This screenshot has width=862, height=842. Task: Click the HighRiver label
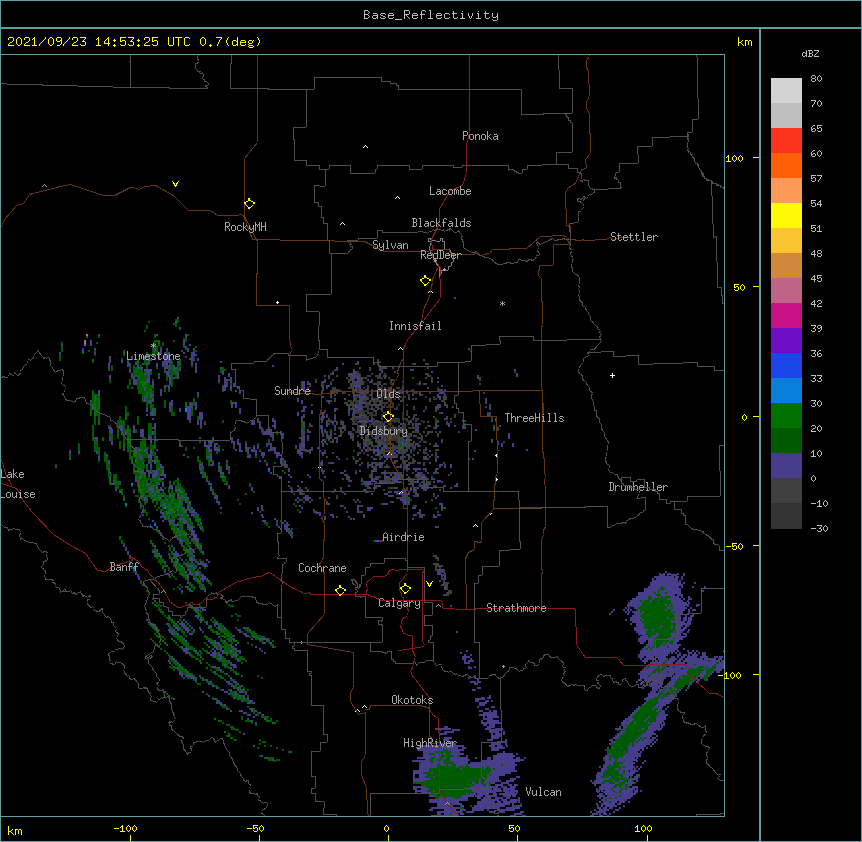click(x=430, y=743)
